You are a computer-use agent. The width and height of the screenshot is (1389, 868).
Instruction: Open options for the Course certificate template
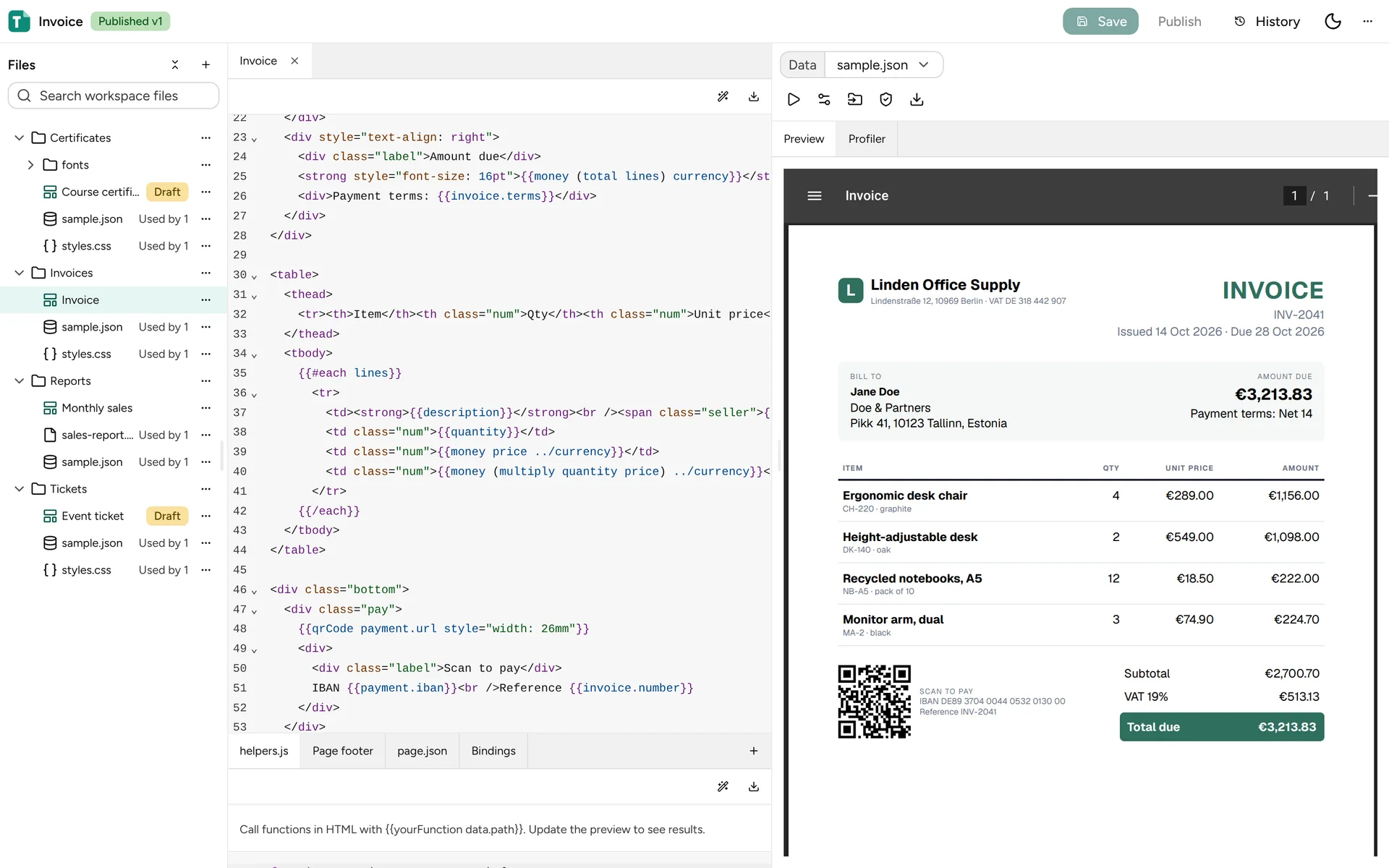click(x=205, y=192)
